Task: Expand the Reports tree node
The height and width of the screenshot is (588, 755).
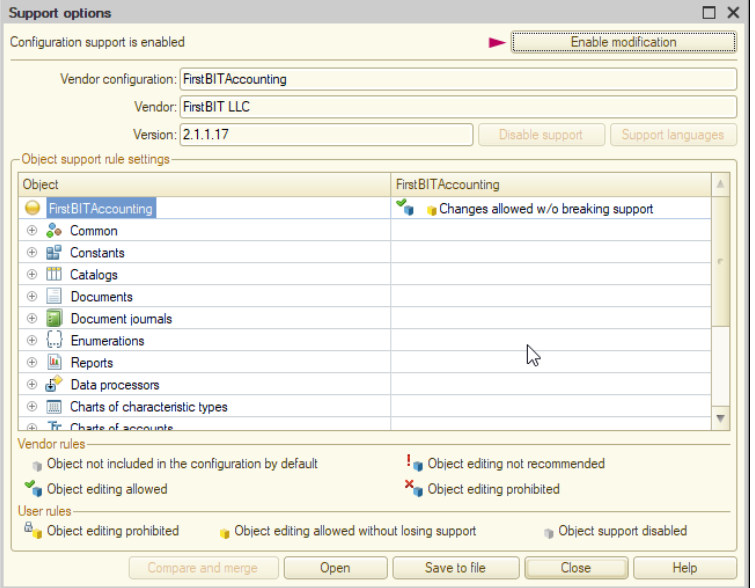Action: click(32, 362)
